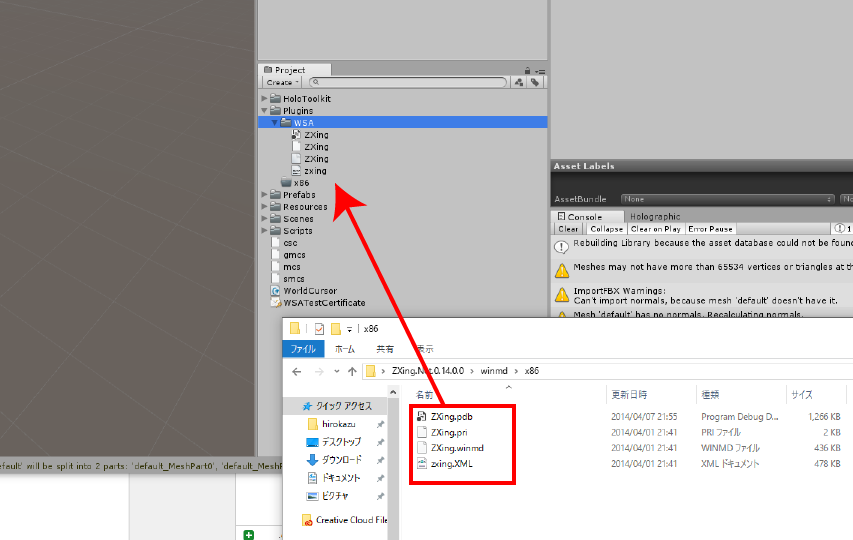Select the csc file in Project
This screenshot has height=540, width=853.
[284, 243]
